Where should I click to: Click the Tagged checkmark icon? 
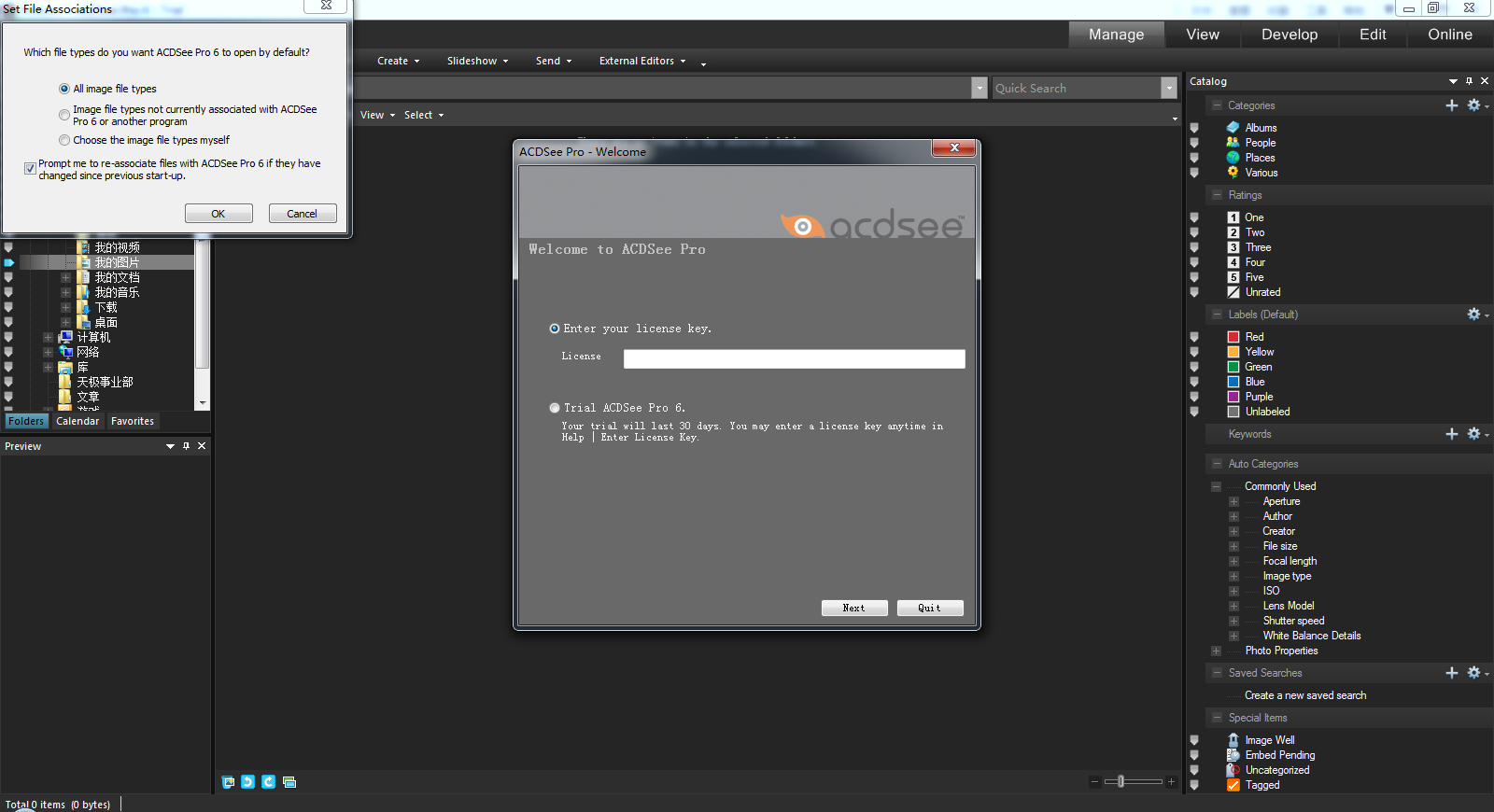tap(1233, 785)
